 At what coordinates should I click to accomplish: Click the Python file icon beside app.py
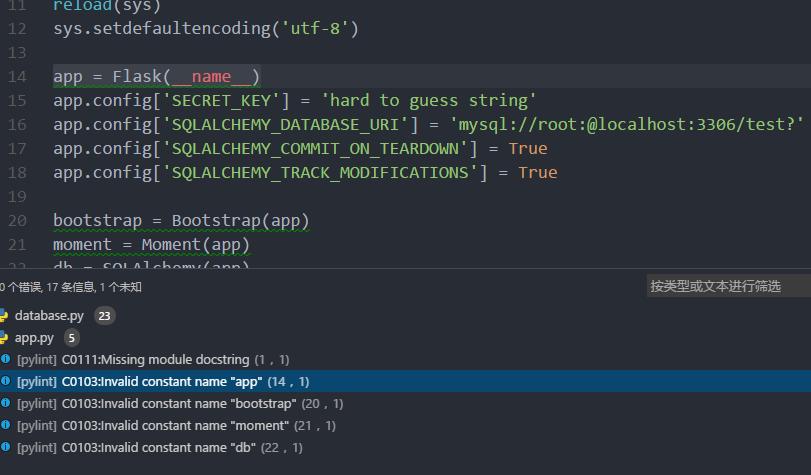[x=5, y=338]
